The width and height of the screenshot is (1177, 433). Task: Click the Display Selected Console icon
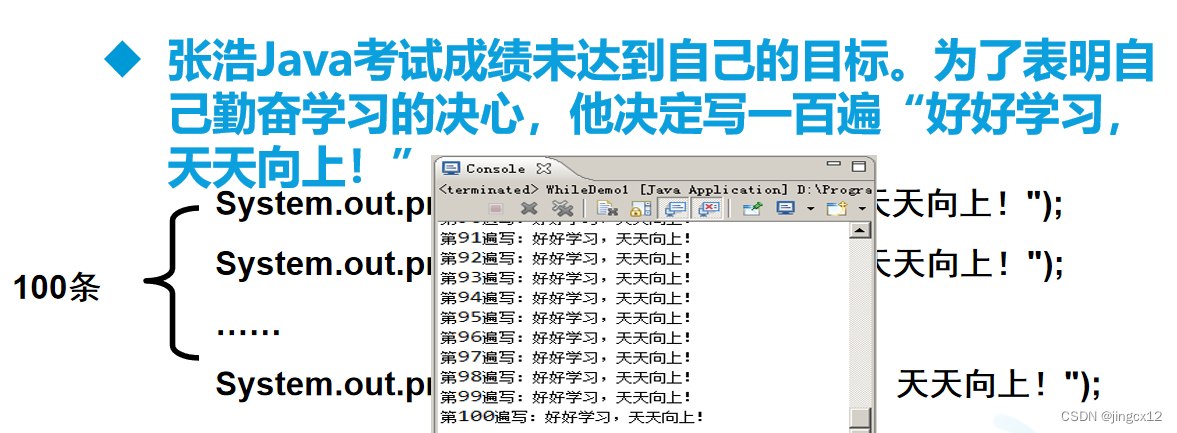[785, 209]
